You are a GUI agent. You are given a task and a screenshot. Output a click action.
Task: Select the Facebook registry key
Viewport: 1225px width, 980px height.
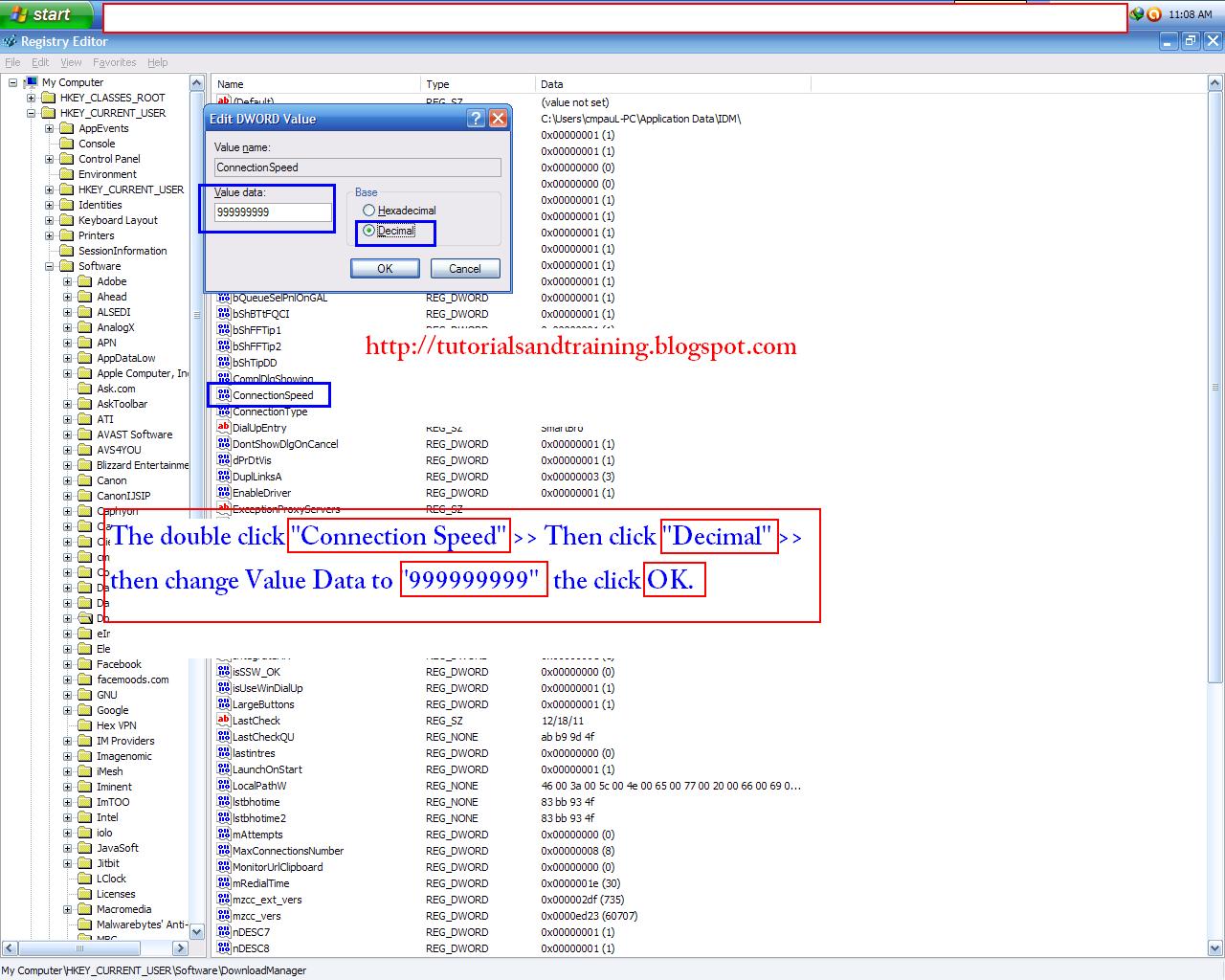(x=119, y=664)
